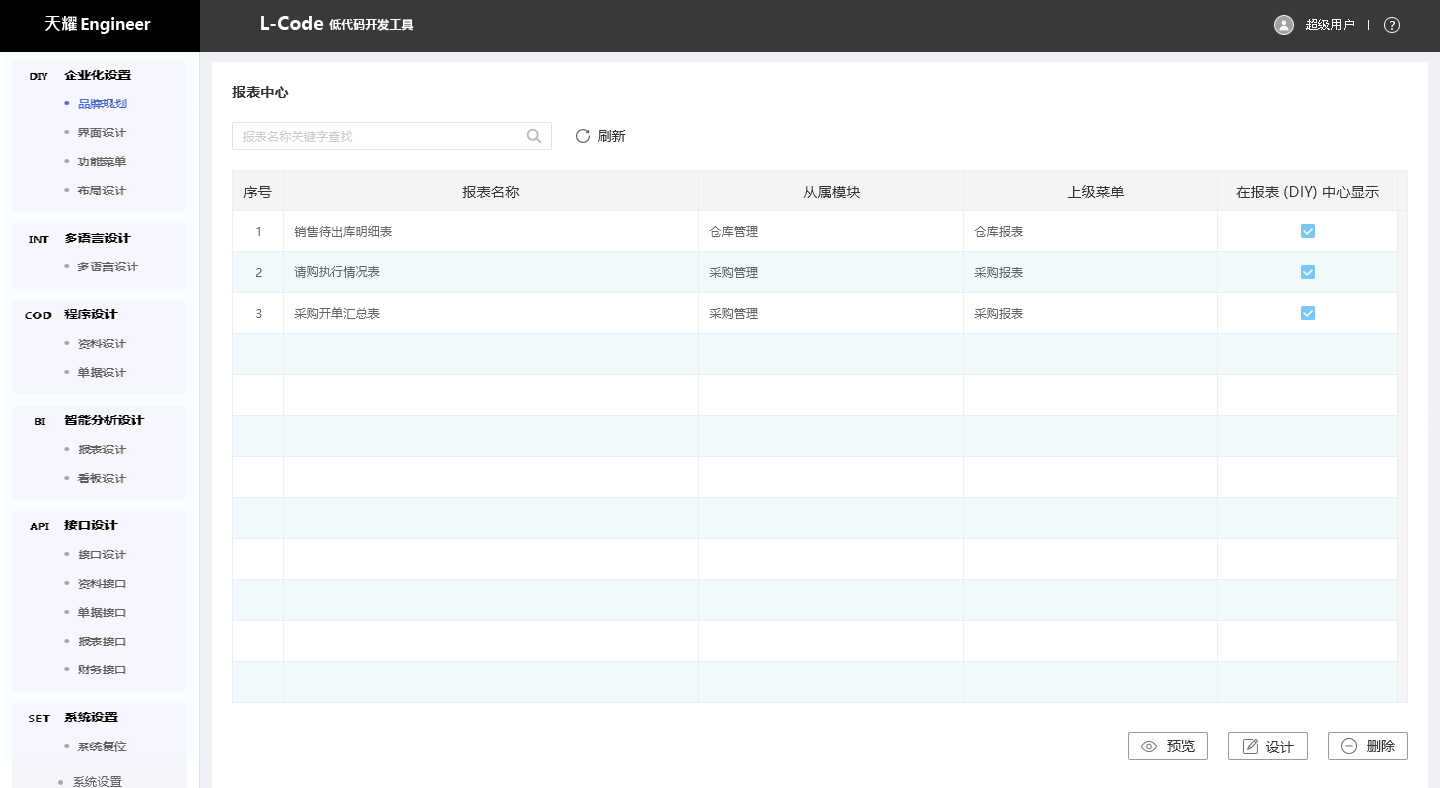Open 看板设计 from the sidebar
The image size is (1440, 788).
[x=102, y=478]
